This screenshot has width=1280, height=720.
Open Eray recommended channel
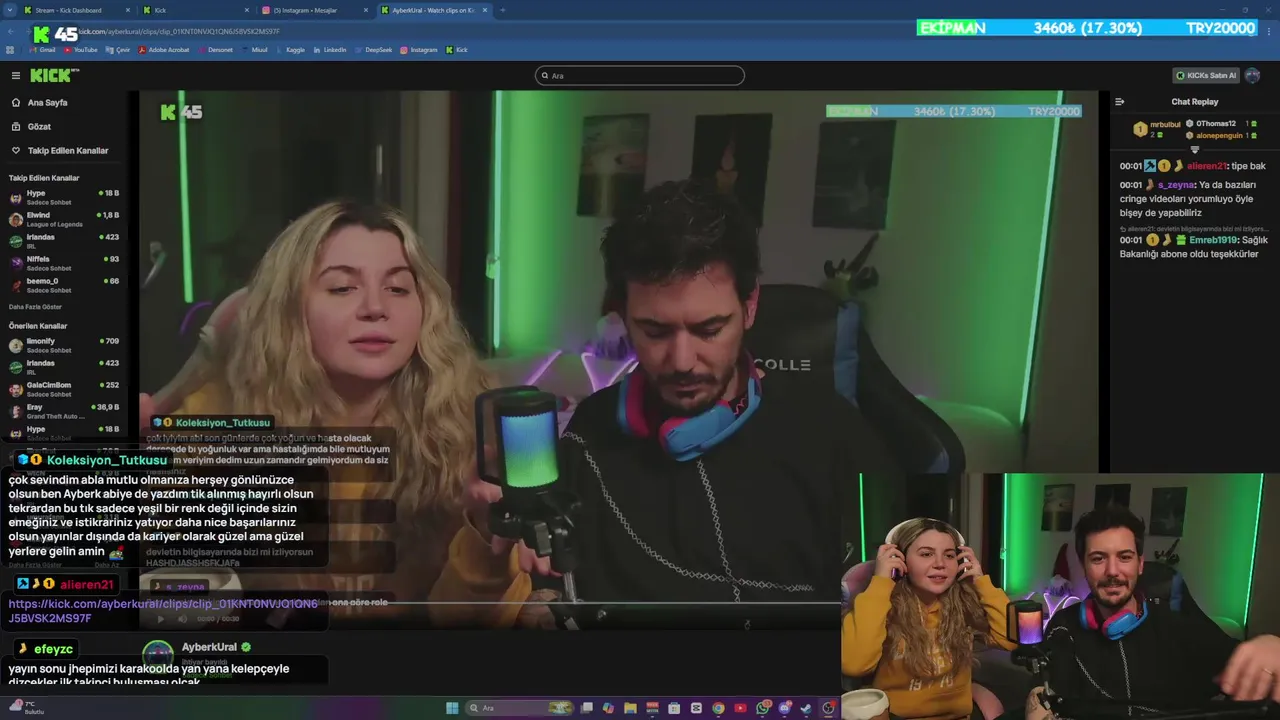64,411
